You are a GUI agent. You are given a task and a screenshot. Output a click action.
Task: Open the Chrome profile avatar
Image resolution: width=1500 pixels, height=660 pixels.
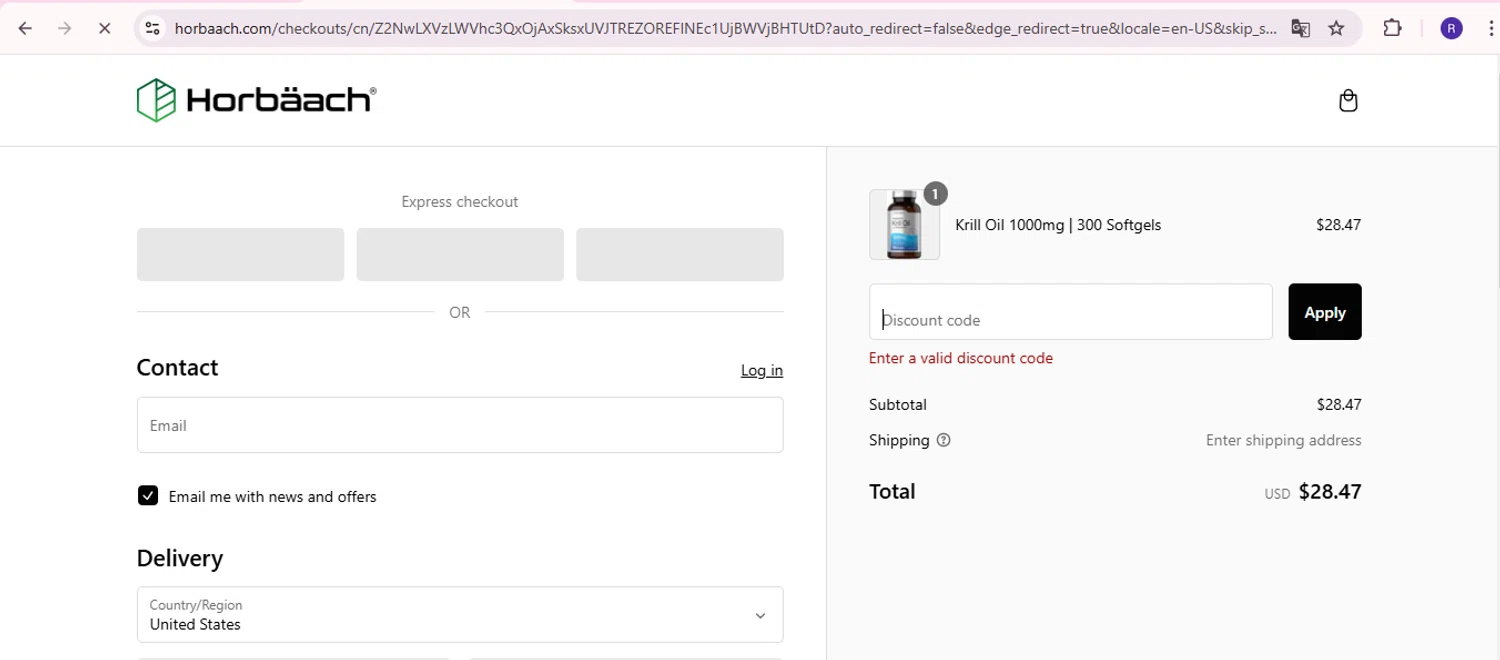pyautogui.click(x=1451, y=28)
